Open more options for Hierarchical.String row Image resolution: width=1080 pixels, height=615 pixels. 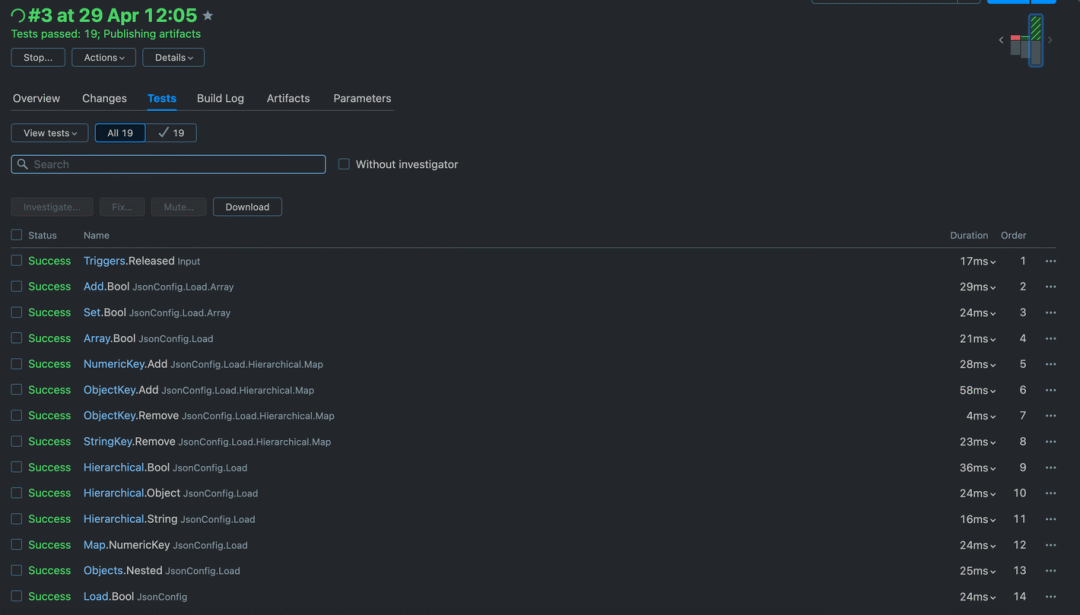point(1050,519)
